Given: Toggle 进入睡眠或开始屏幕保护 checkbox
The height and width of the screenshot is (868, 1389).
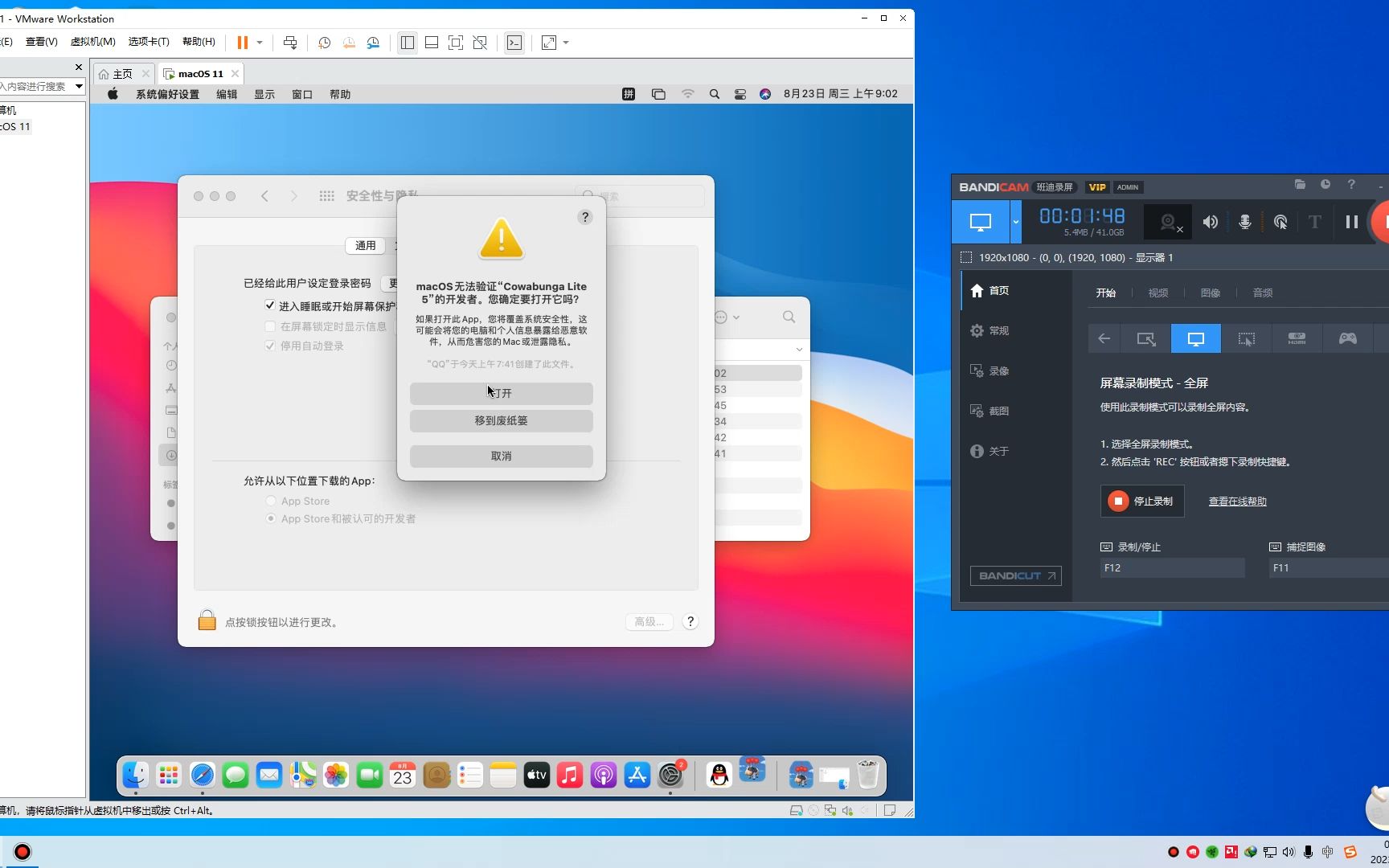Looking at the screenshot, I should click(x=270, y=305).
